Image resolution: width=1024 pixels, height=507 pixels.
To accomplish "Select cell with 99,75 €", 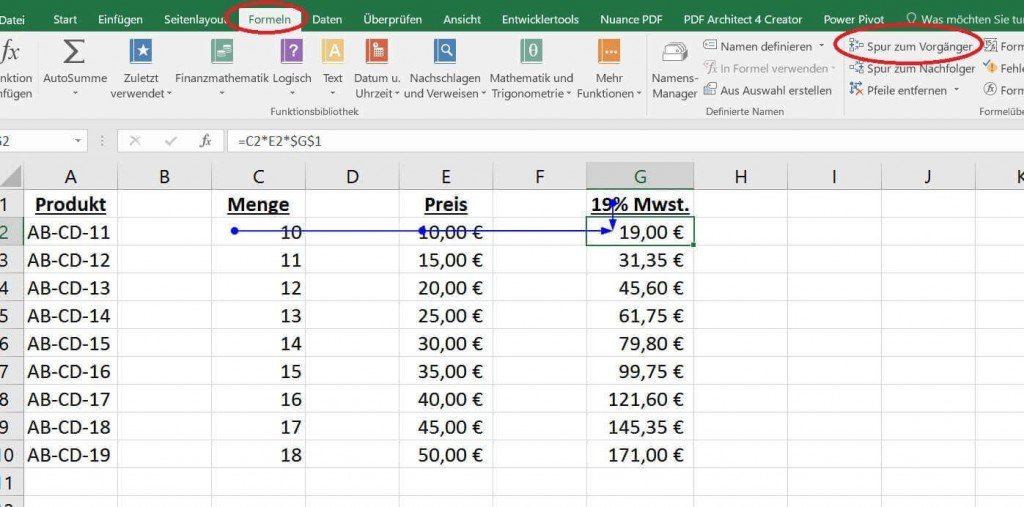I will pos(640,371).
